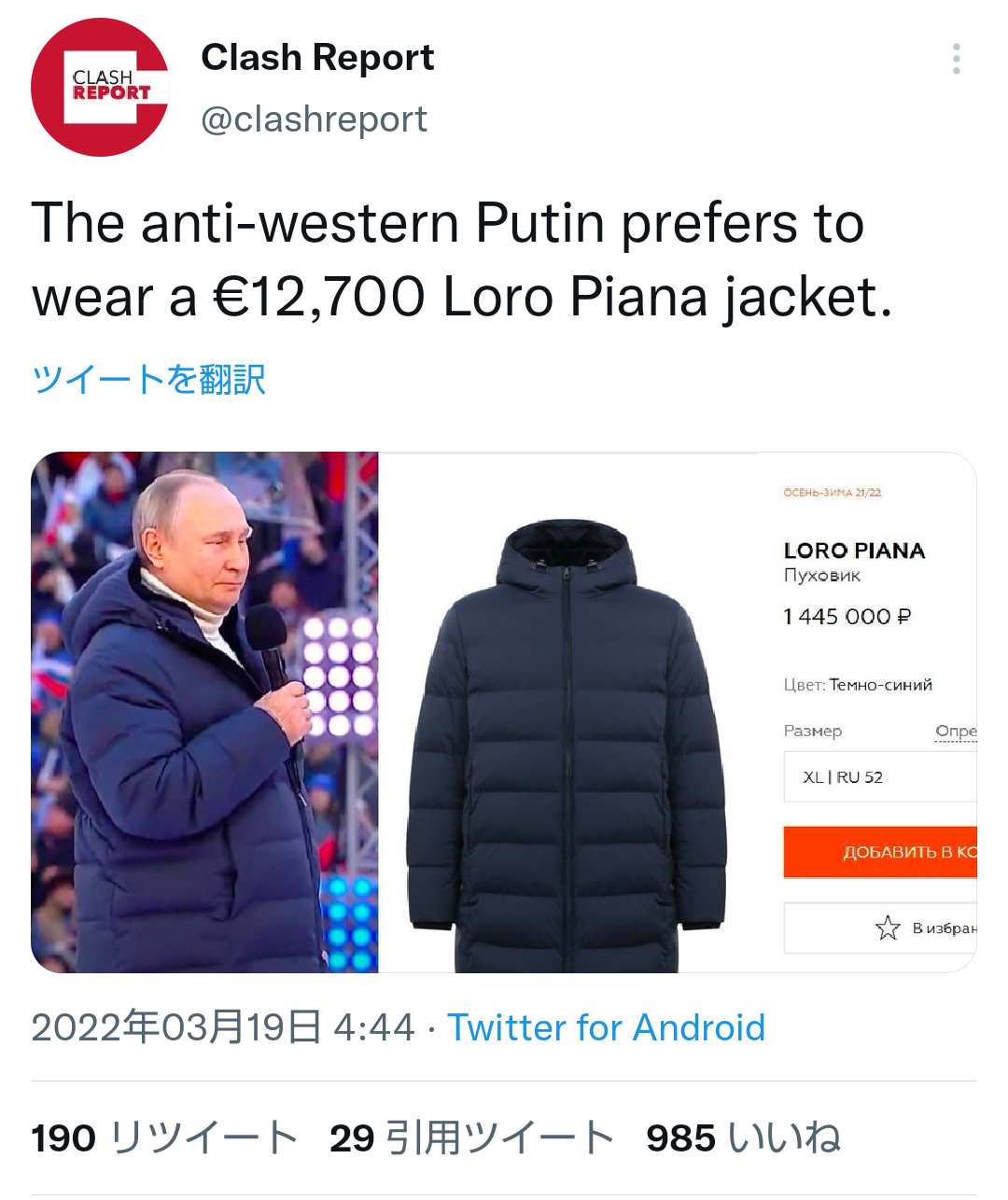Open the three-dot more options menu

956,59
